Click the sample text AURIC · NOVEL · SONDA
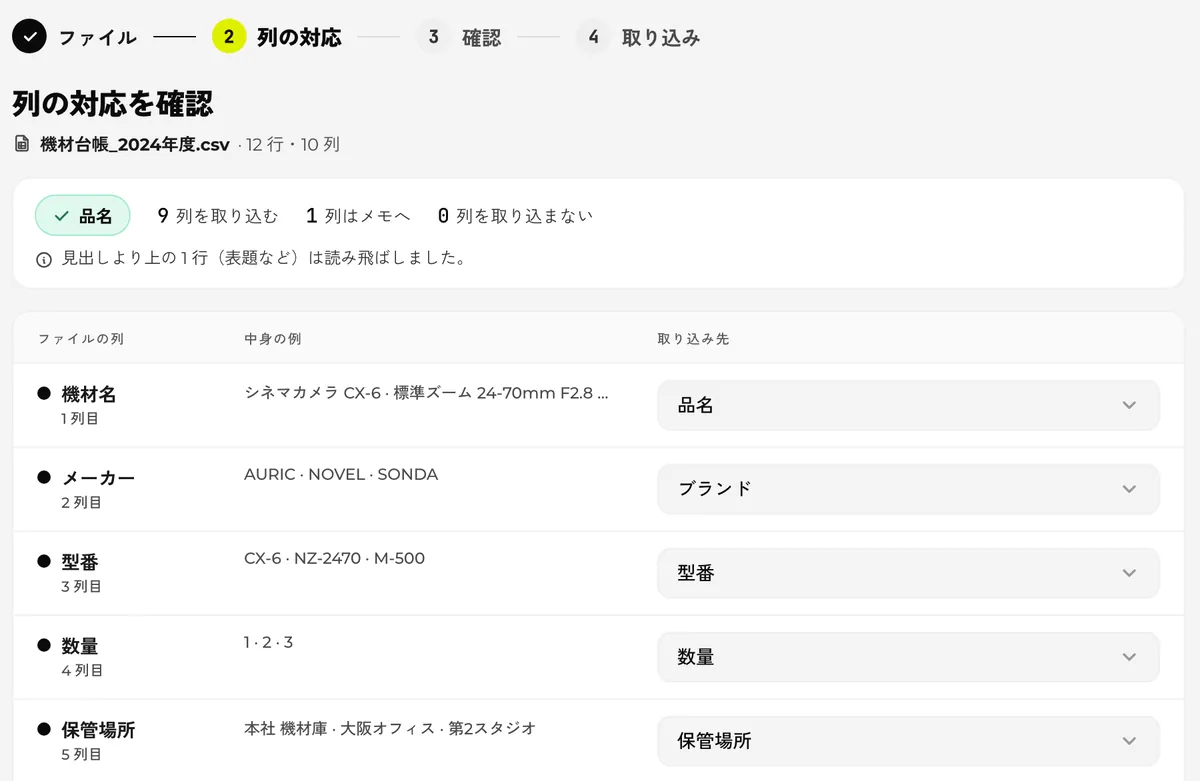Screen dimensions: 1200x781 coord(341,474)
